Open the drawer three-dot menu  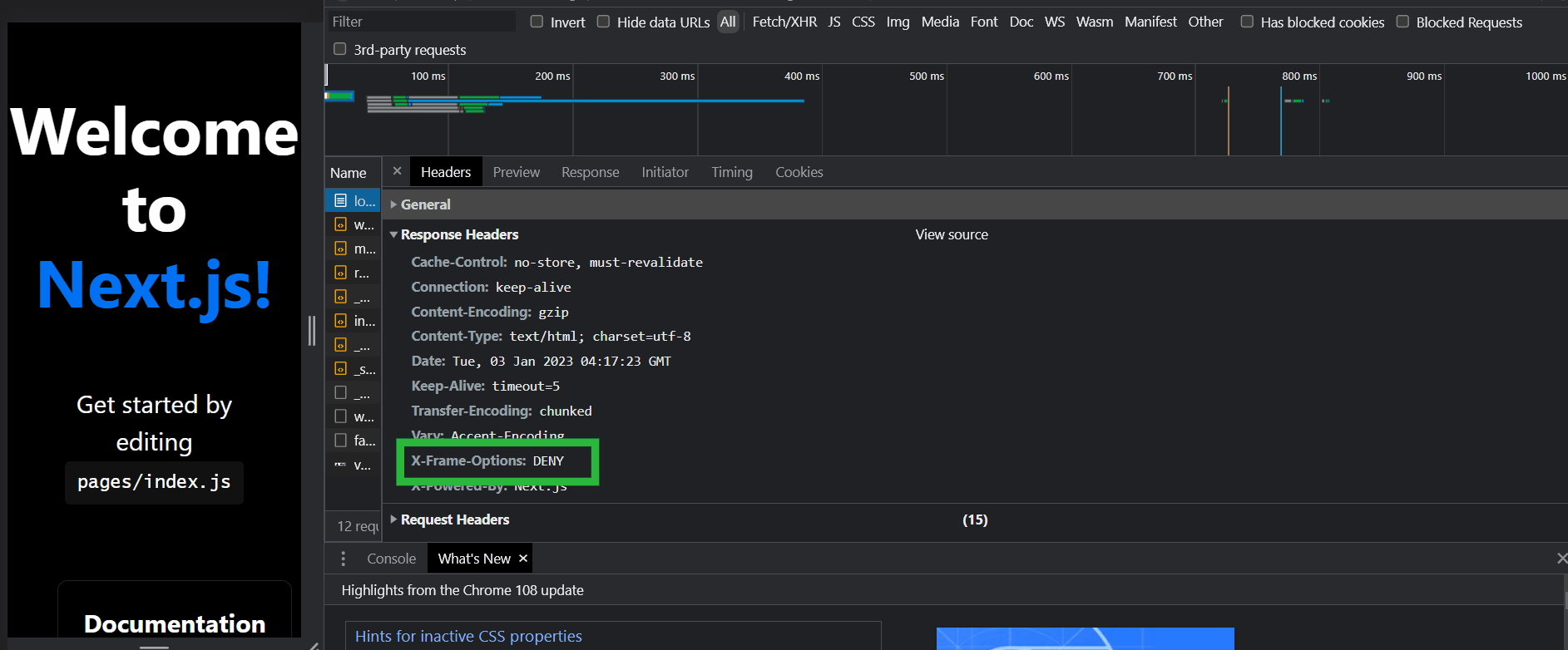point(343,559)
